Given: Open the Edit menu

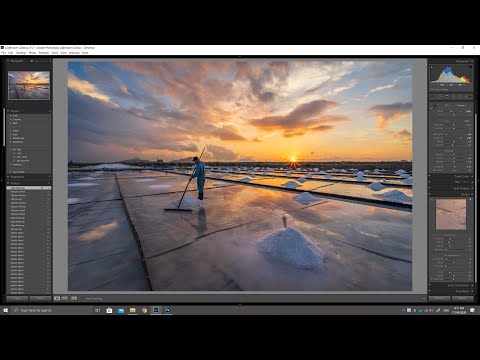Looking at the screenshot, I should (11, 53).
